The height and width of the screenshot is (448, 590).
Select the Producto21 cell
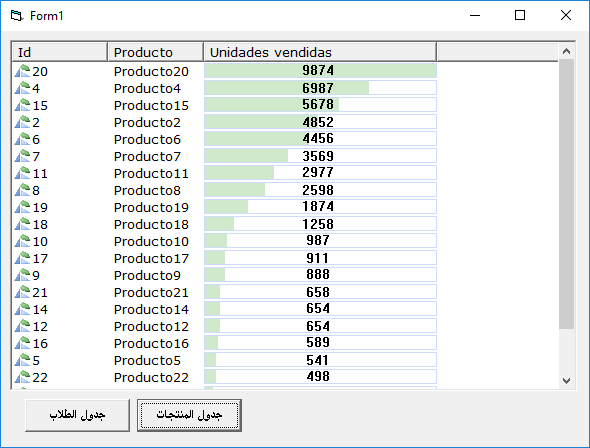click(151, 292)
